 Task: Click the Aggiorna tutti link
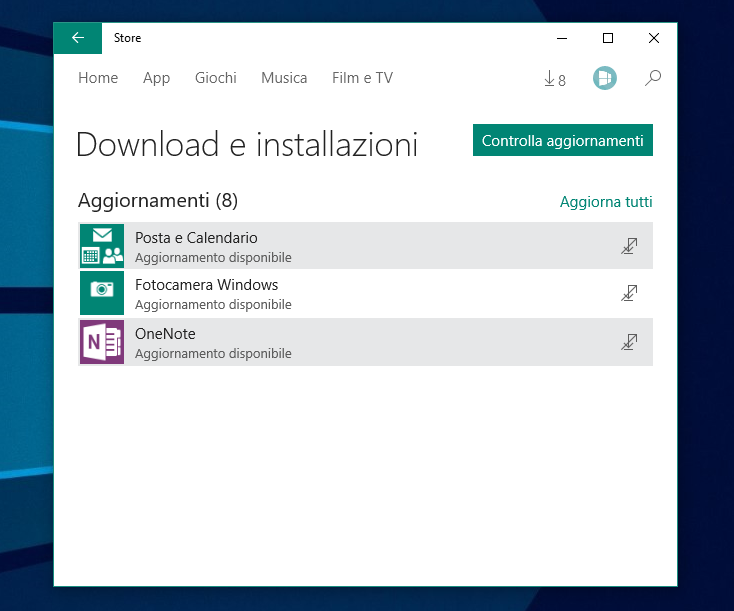click(606, 202)
